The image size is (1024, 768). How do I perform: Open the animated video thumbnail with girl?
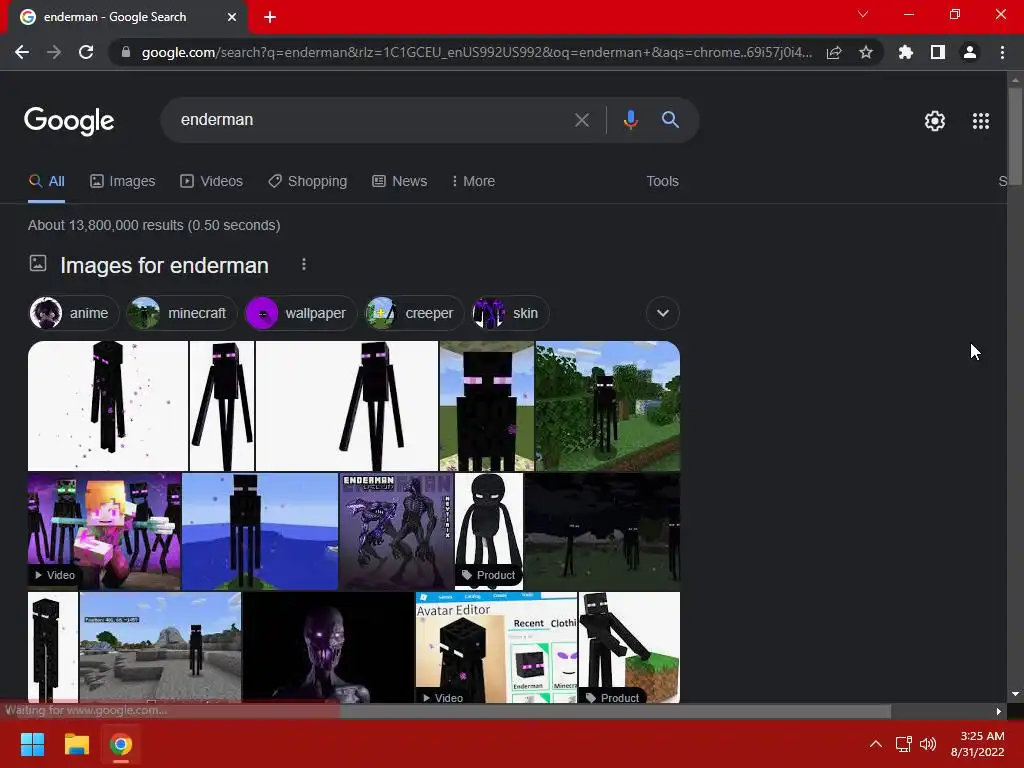pos(104,532)
